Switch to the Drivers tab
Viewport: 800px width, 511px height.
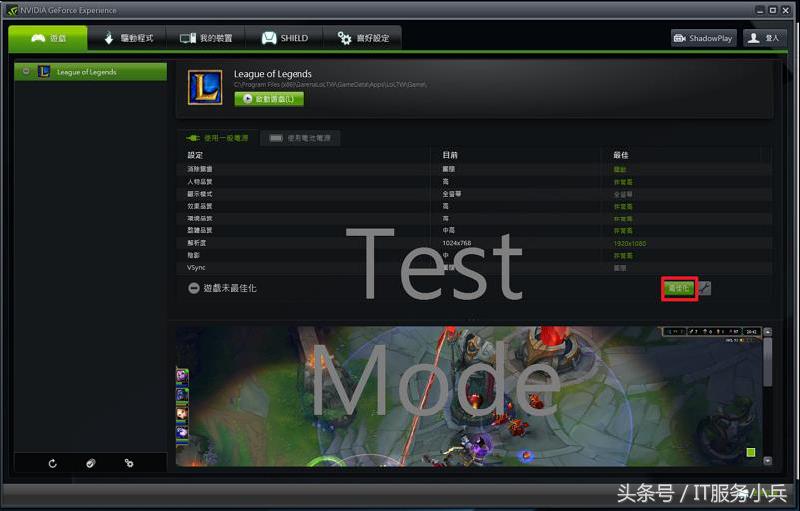click(128, 38)
